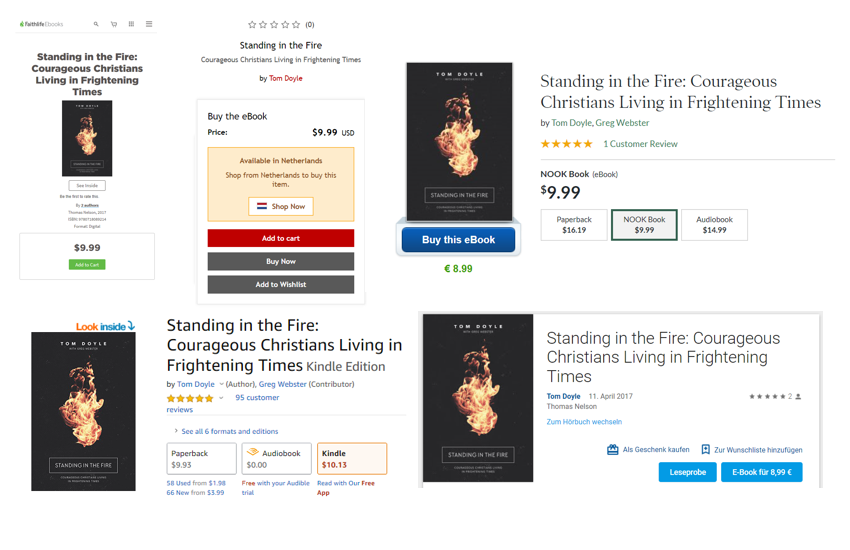Click the Netherlands flag in Shop Now
Screen dimensions: 850x550
(x=262, y=207)
